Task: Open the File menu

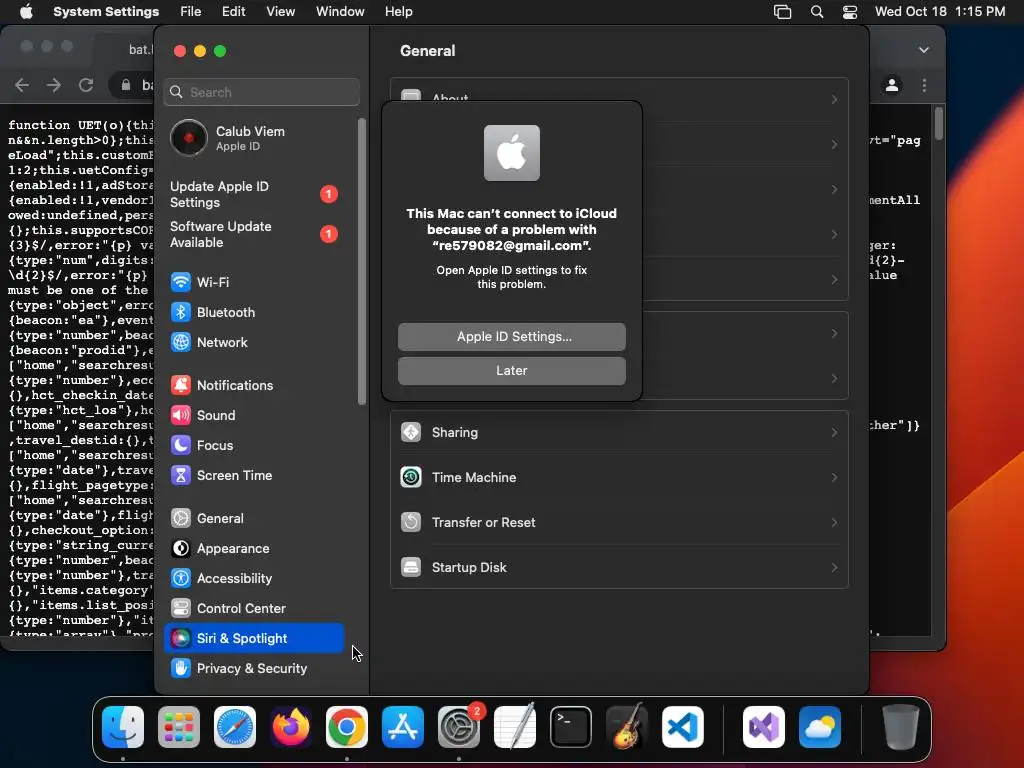Action: [x=191, y=12]
